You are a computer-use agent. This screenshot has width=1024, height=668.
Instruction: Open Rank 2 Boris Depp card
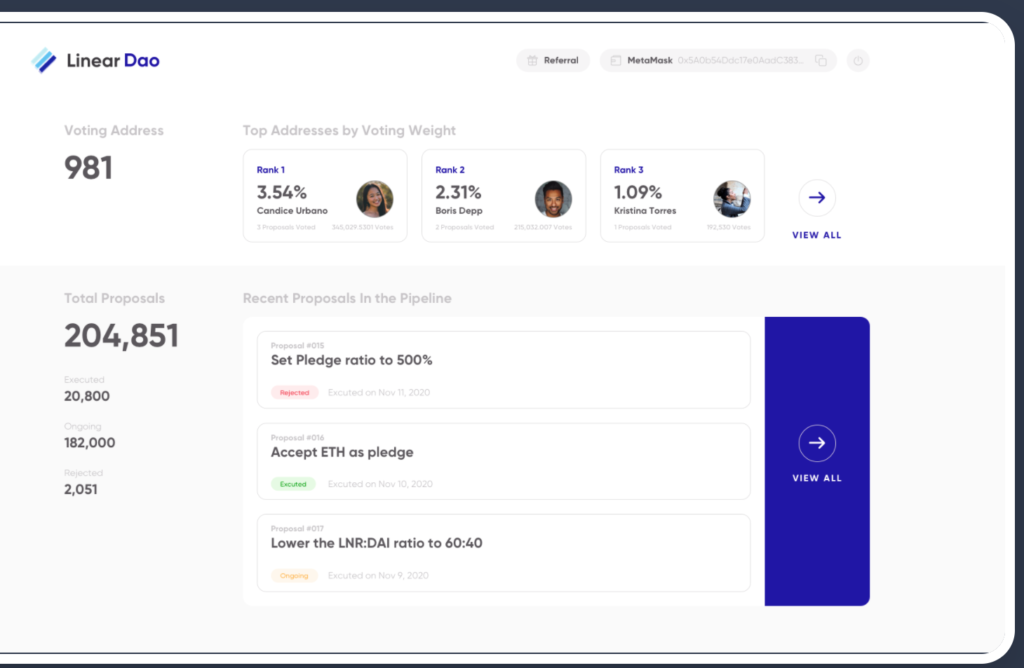[x=504, y=196]
